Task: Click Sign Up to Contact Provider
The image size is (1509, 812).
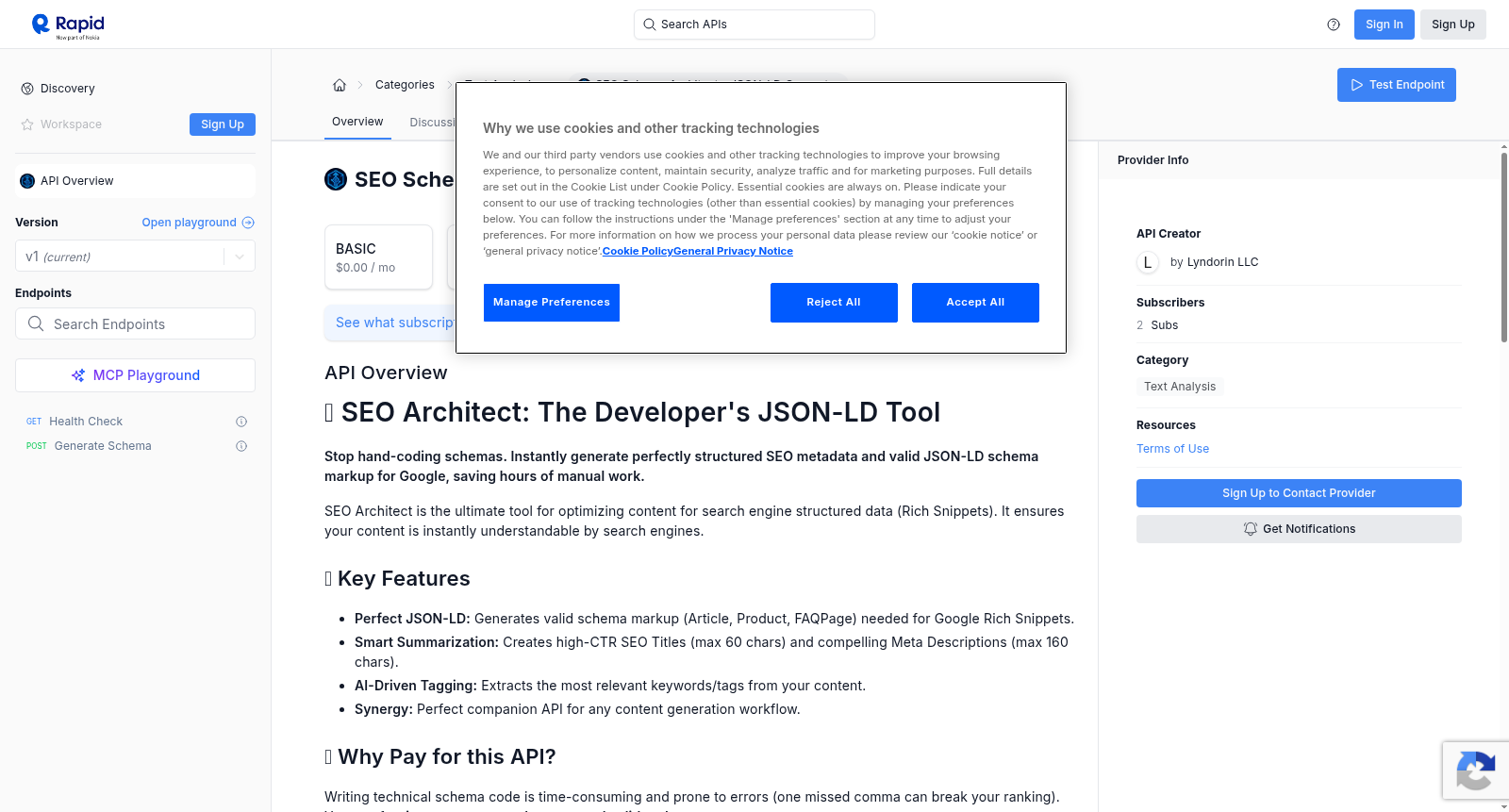Action: tap(1299, 493)
